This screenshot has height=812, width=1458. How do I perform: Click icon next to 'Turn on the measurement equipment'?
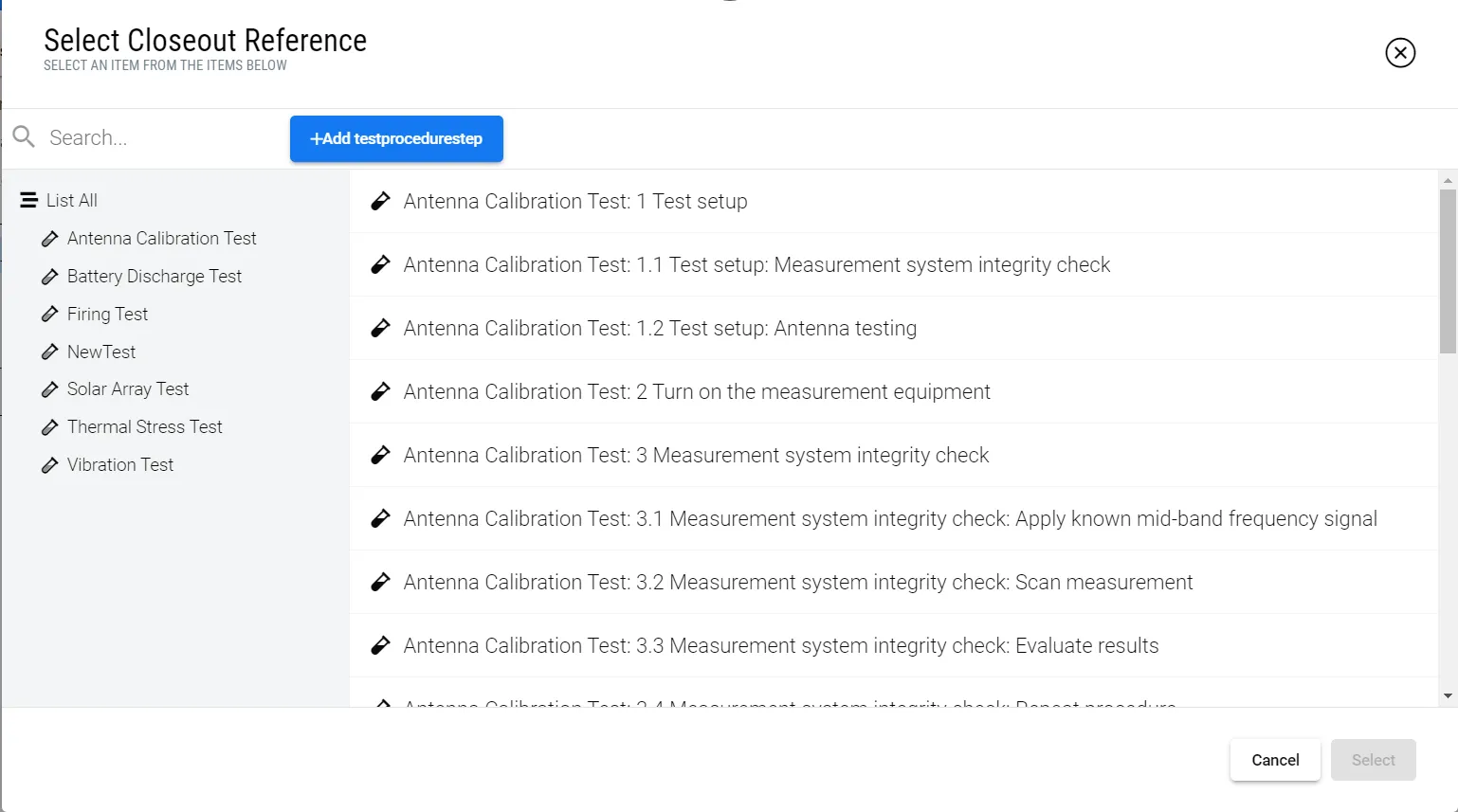[380, 391]
